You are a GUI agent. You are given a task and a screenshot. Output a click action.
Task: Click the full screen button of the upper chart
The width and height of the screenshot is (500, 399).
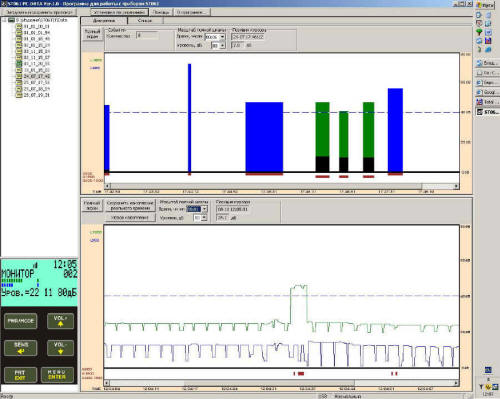click(x=92, y=34)
